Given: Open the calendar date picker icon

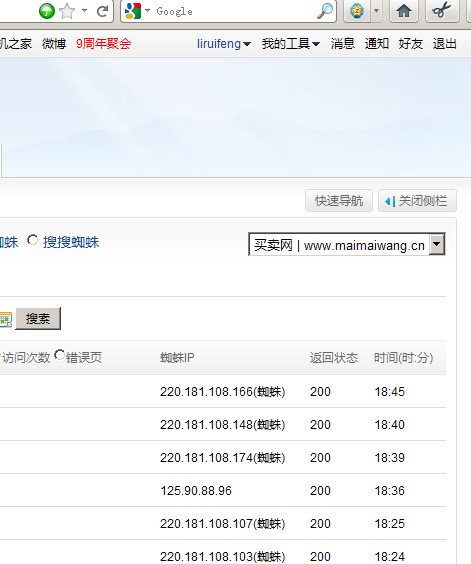Looking at the screenshot, I should click(5, 319).
